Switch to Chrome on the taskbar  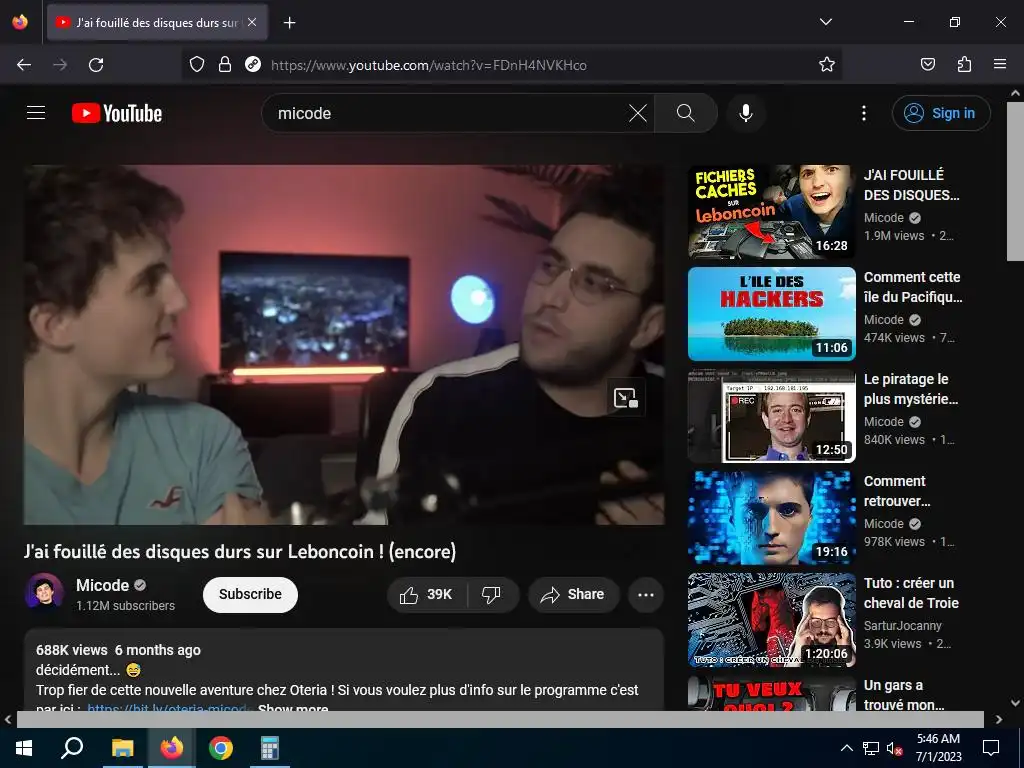(x=221, y=748)
